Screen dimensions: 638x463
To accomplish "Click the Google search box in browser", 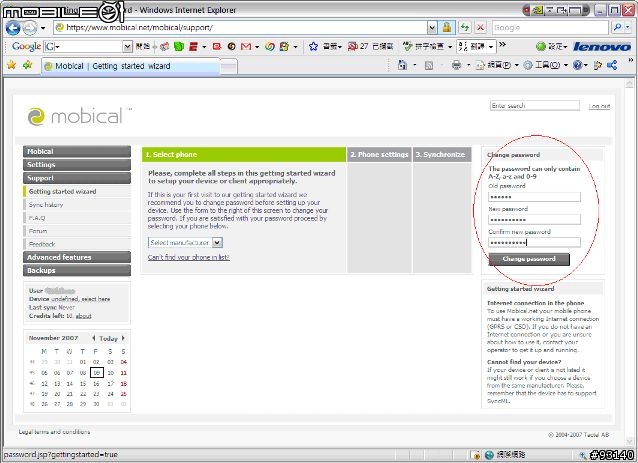I will click(x=550, y=28).
